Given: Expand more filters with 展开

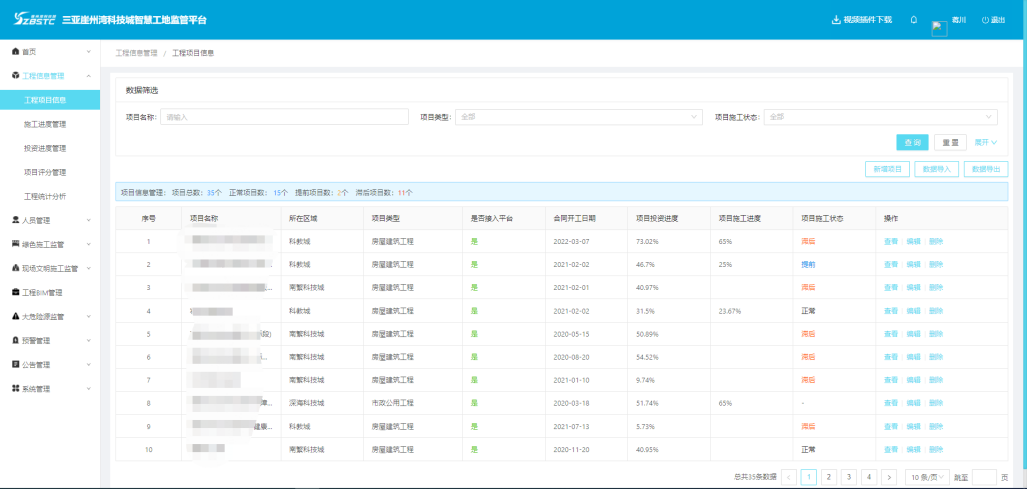Looking at the screenshot, I should coord(985,143).
